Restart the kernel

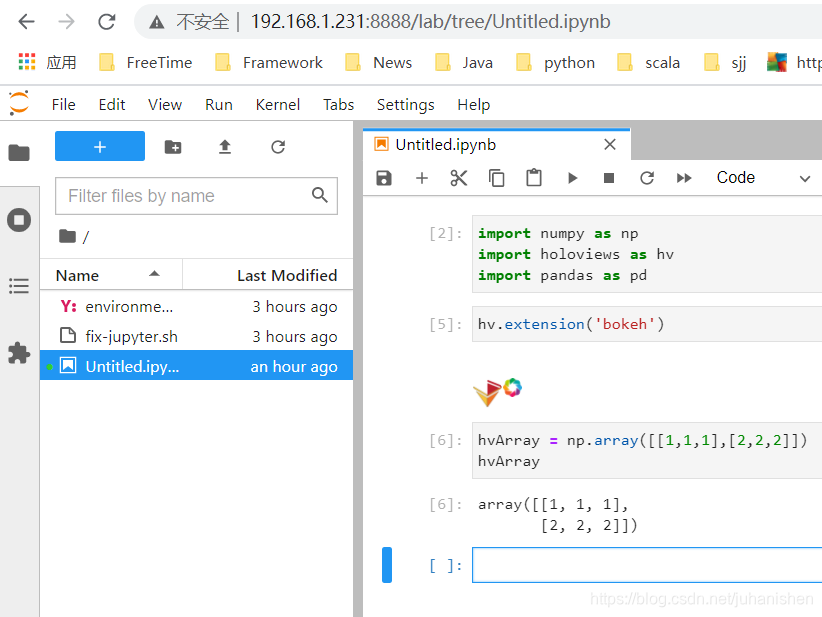(x=647, y=178)
